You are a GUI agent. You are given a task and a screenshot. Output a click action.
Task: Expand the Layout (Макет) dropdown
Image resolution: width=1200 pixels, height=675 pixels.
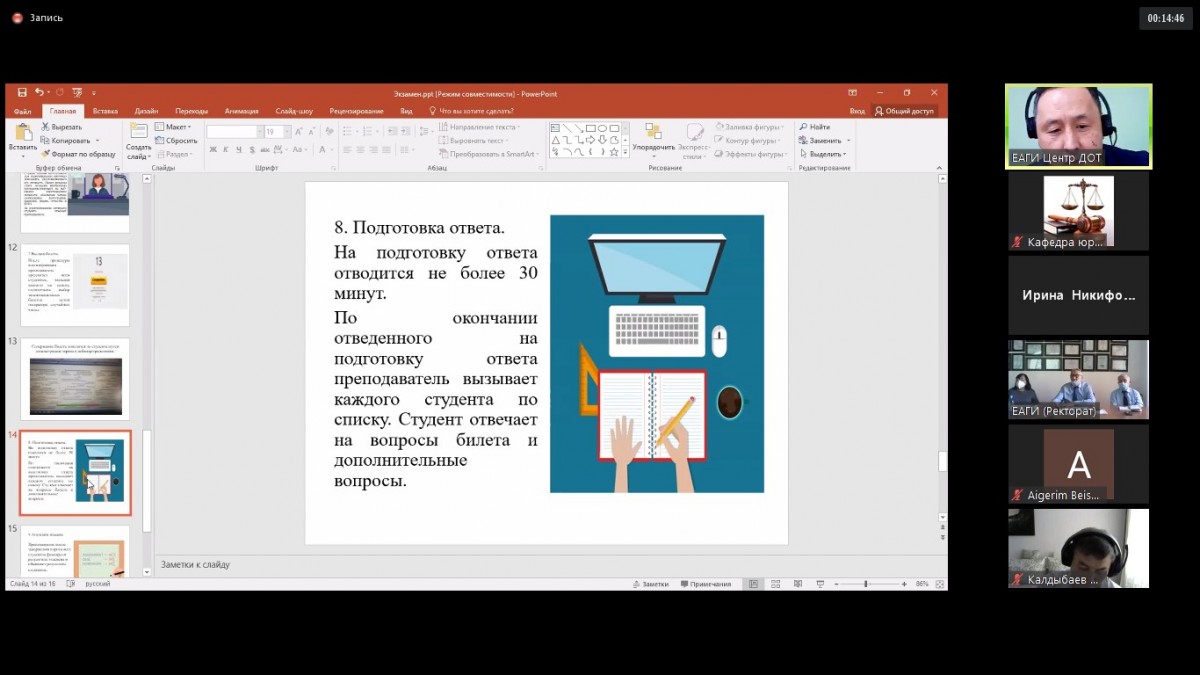174,127
